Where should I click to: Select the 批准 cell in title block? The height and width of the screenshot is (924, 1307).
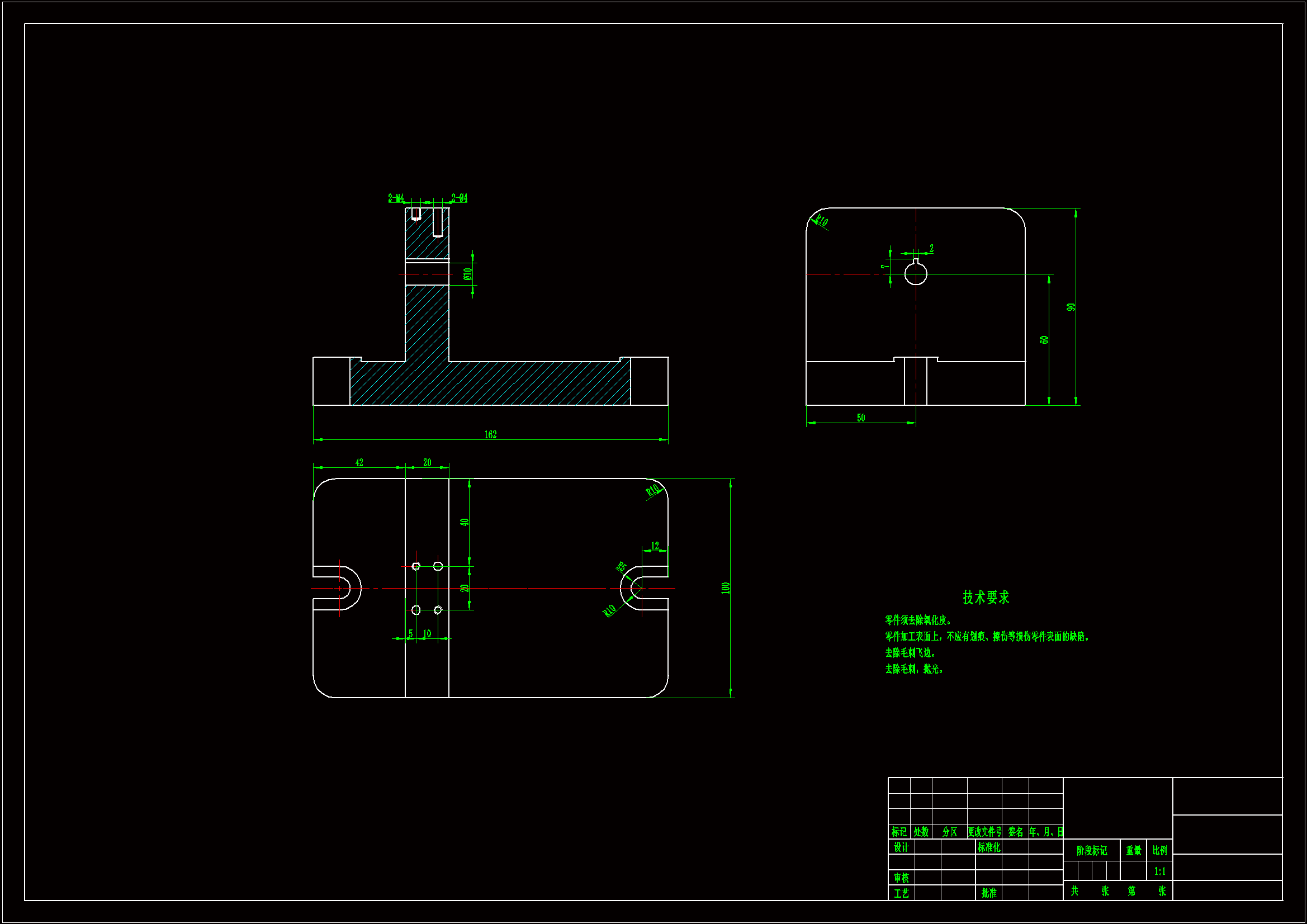989,893
